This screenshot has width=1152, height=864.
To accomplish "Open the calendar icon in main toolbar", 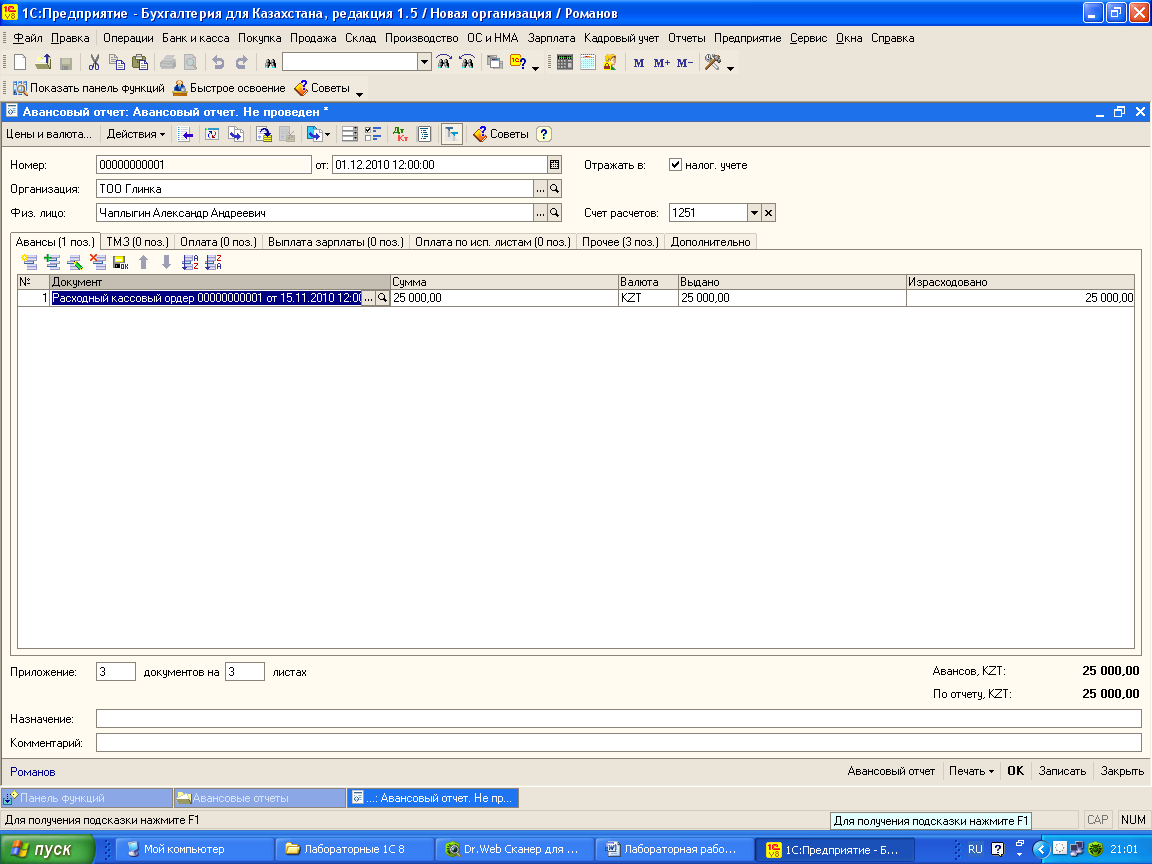I will (x=588, y=62).
